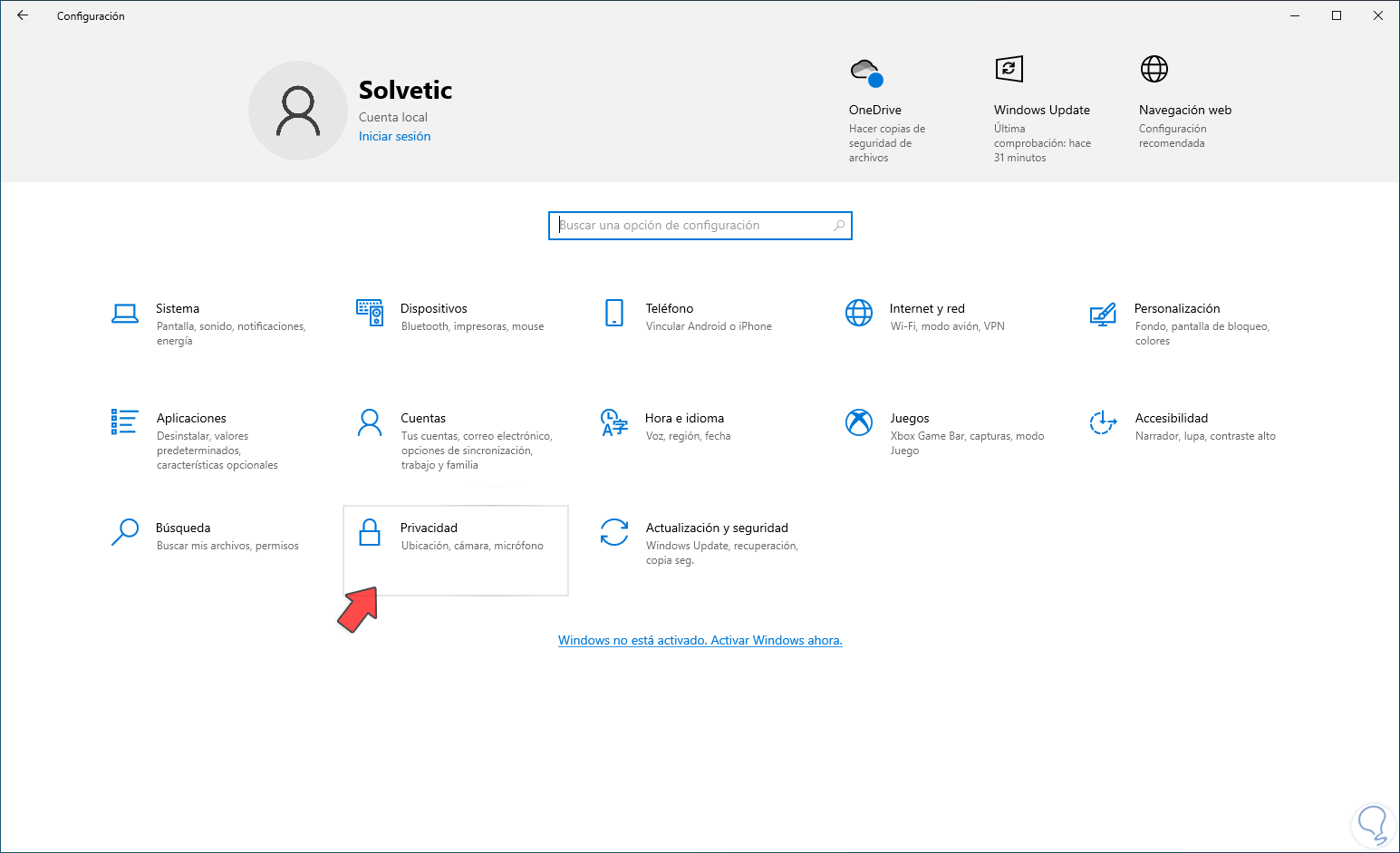Viewport: 1400px width, 853px height.
Task: Click 'Última comprobación: hace 31 minutos' text
Action: (x=1042, y=143)
